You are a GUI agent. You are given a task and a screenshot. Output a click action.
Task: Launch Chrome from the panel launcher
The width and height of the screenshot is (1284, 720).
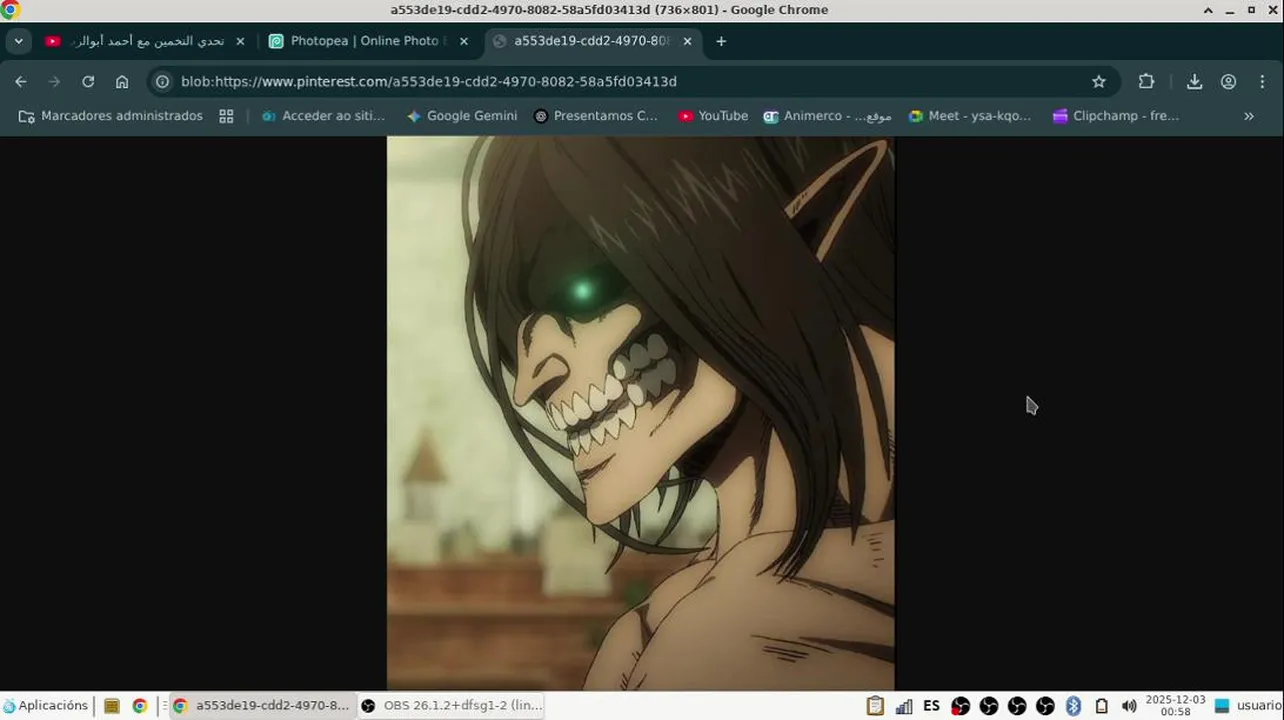pos(140,706)
